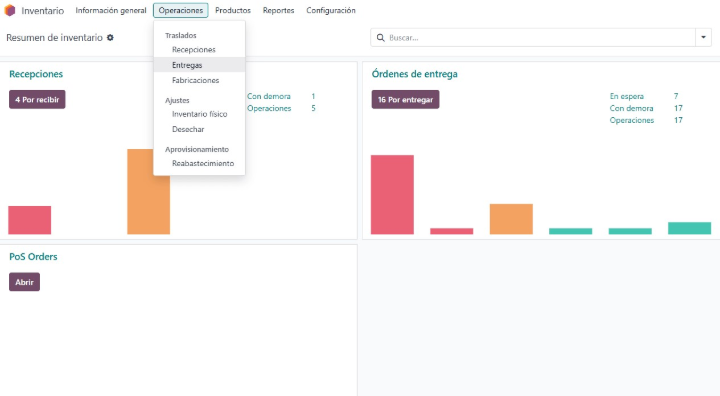Open Inventario físico under Ajustes

pos(199,114)
